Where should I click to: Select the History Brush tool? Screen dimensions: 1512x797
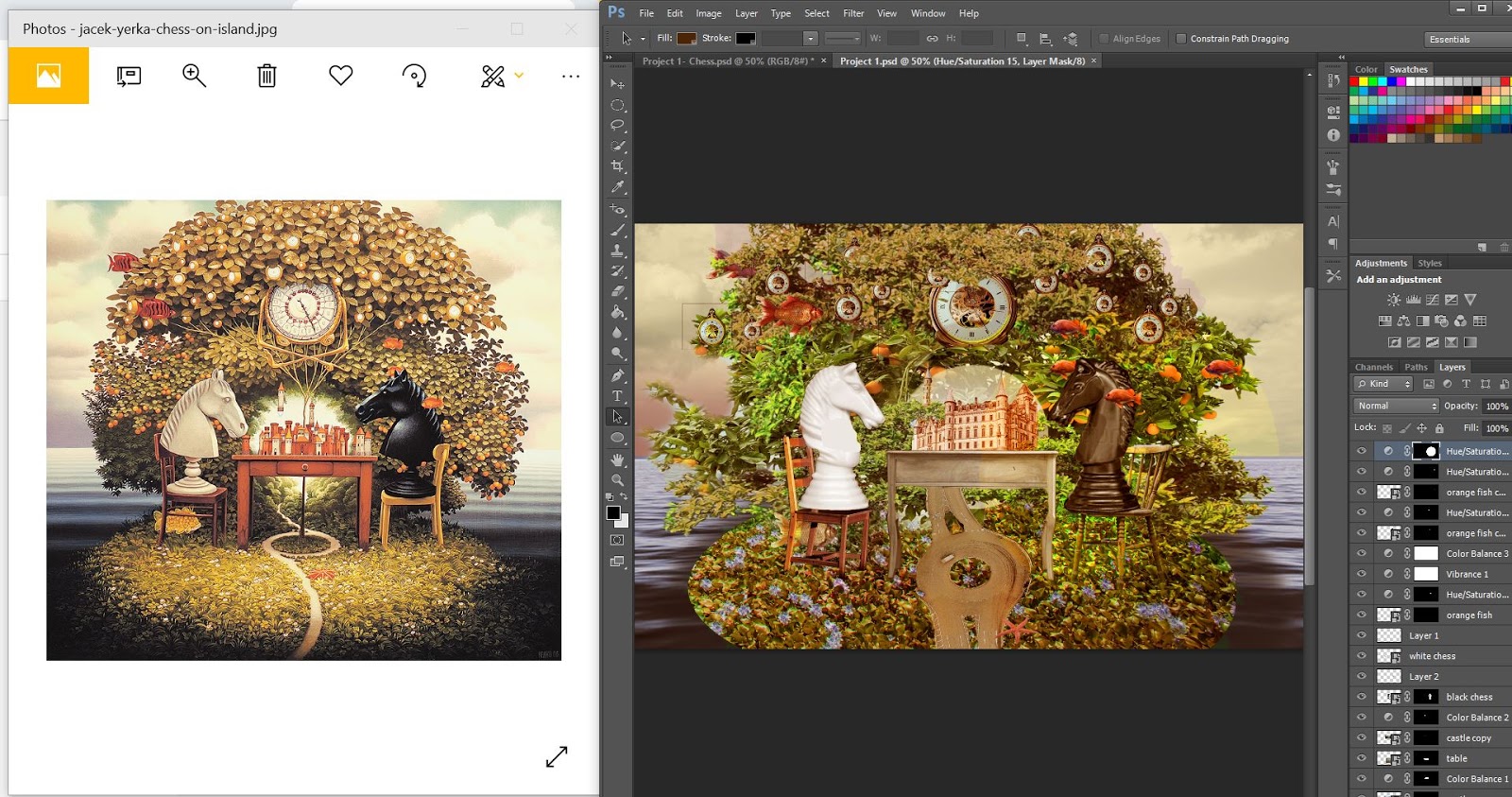tap(618, 271)
